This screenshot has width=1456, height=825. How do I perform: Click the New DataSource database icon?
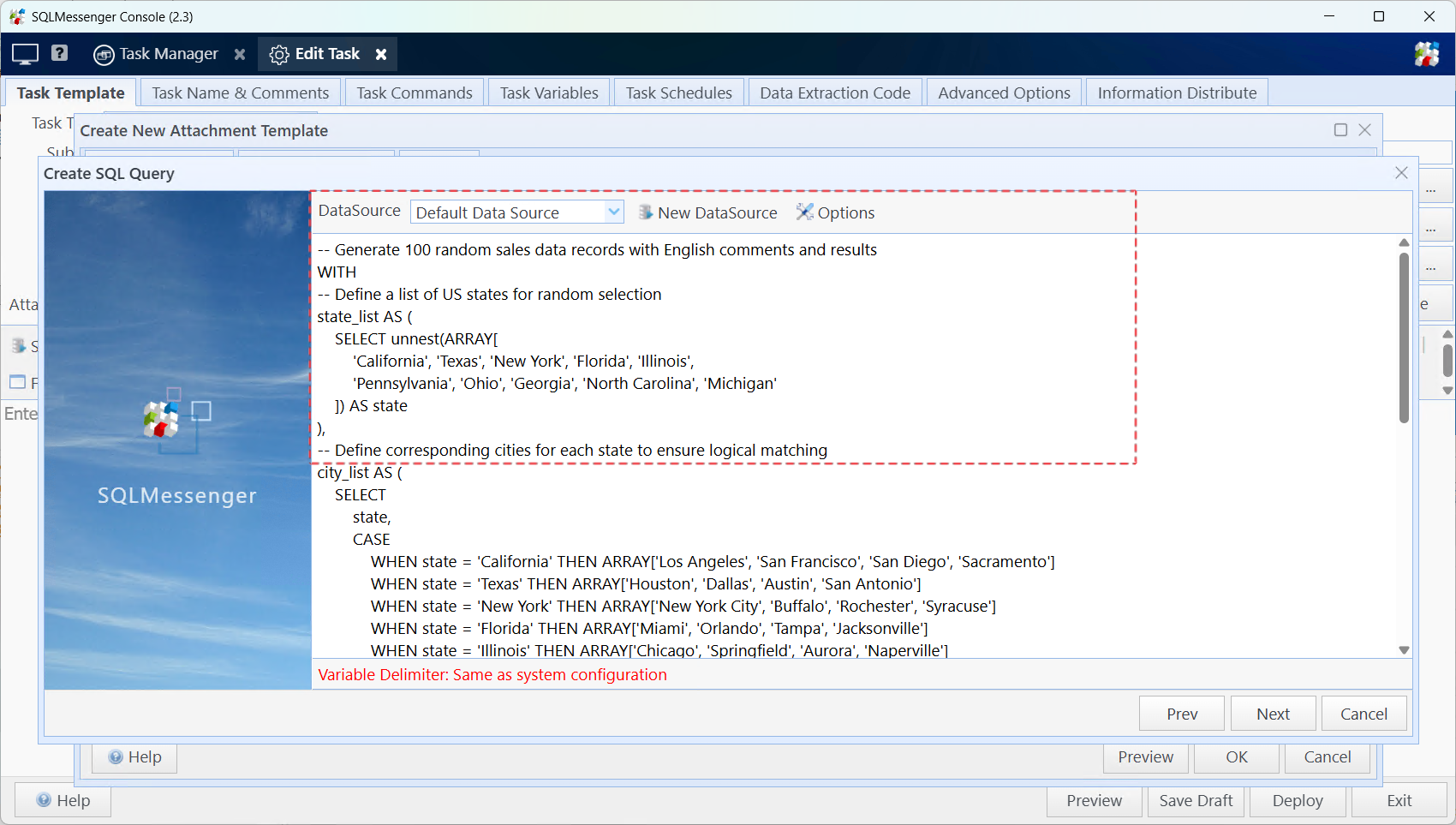pyautogui.click(x=644, y=212)
